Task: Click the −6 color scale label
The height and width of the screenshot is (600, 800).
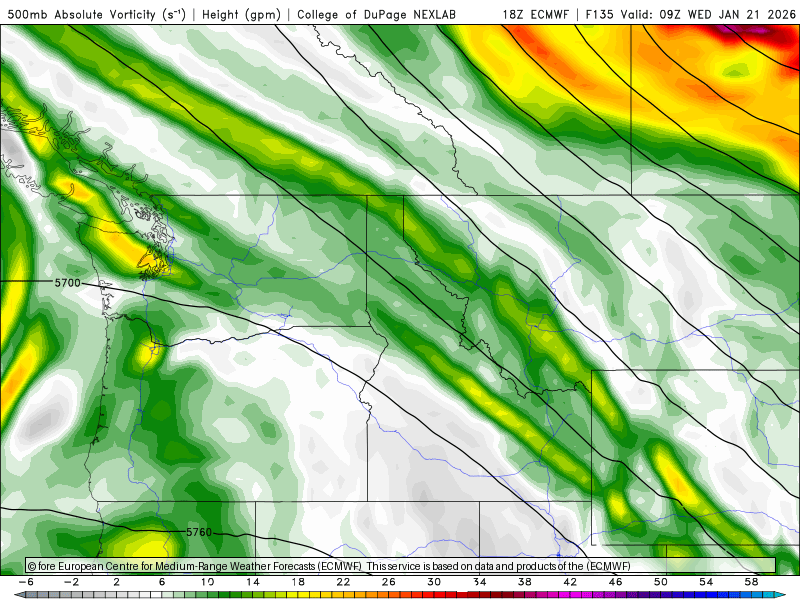Action: 26,582
